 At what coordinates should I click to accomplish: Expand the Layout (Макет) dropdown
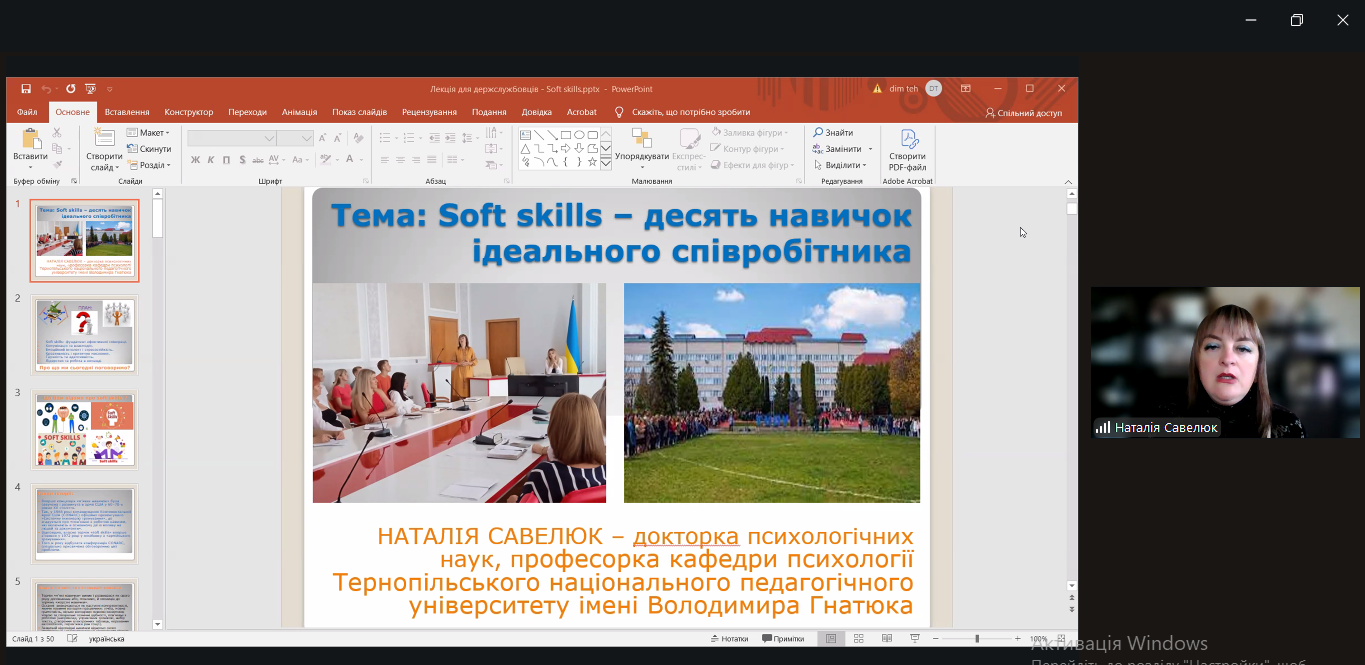pos(148,133)
